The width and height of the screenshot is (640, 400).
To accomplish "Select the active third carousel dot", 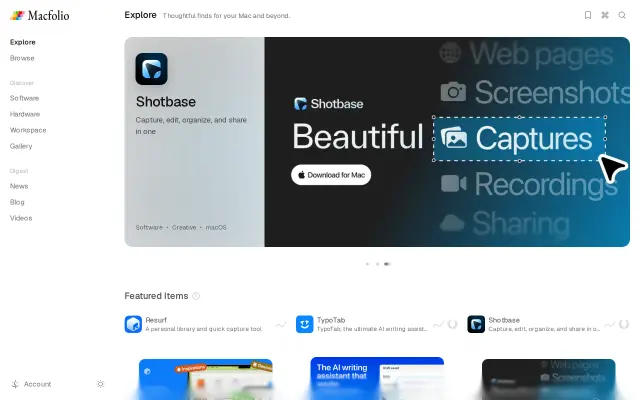I will [x=387, y=264].
